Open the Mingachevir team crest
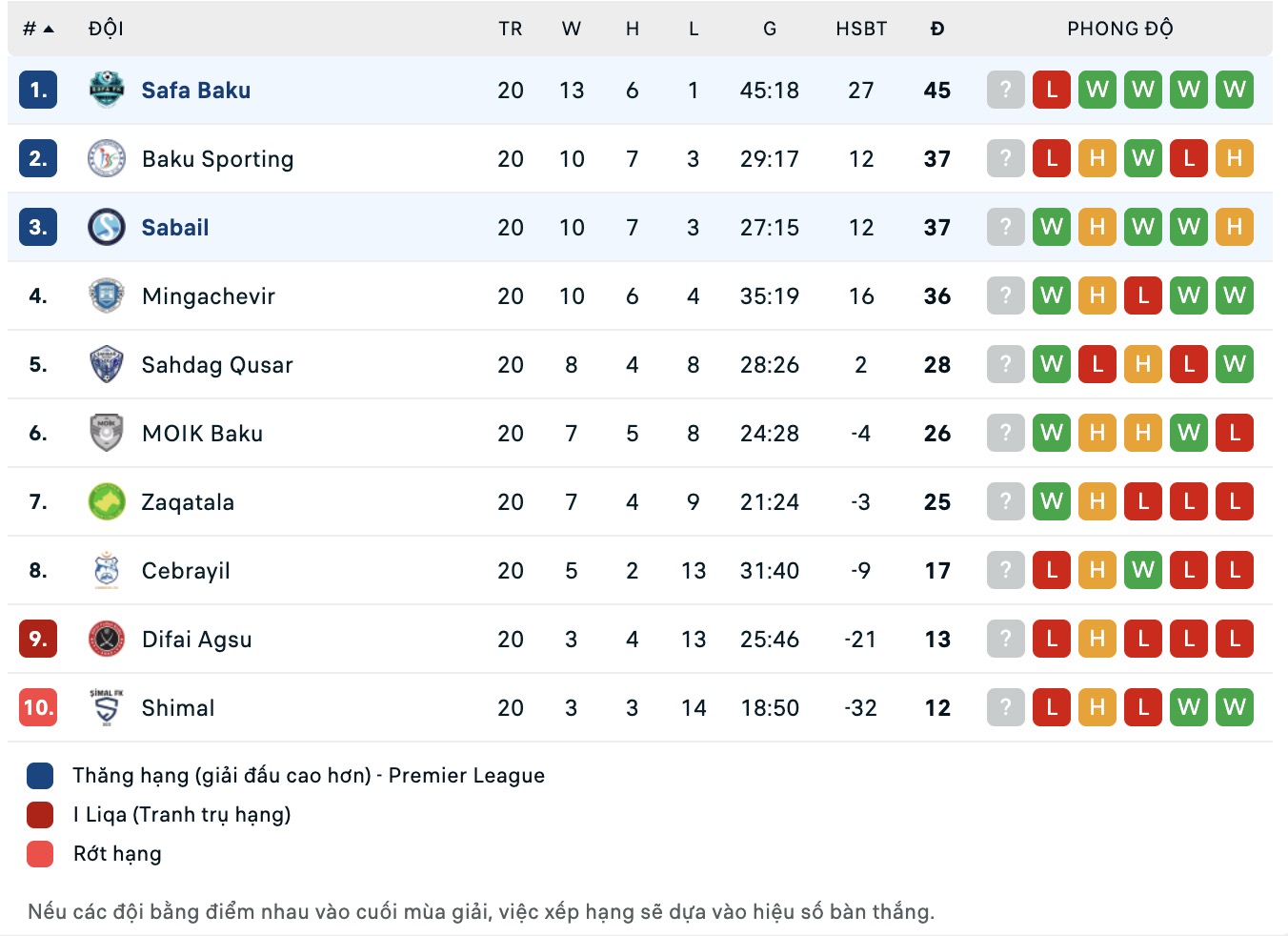1288x936 pixels. click(106, 295)
